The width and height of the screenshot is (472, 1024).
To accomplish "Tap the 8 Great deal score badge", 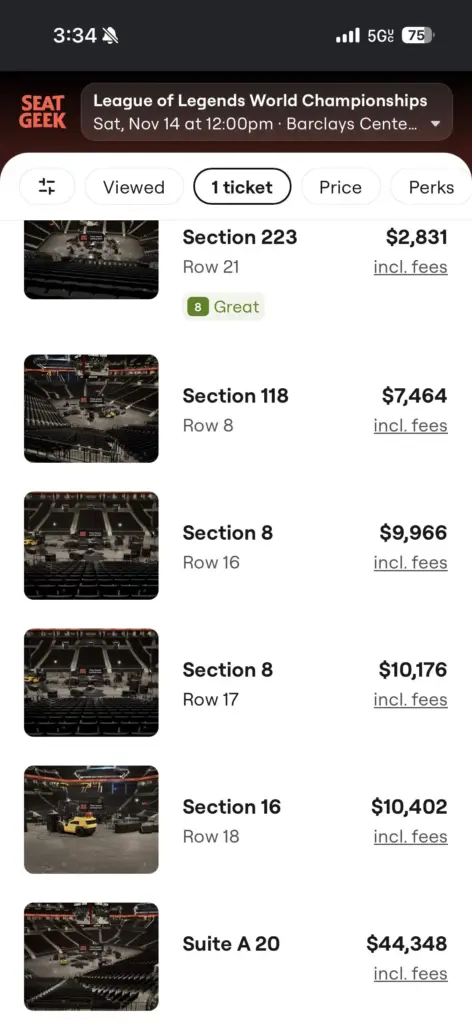I will pyautogui.click(x=223, y=306).
